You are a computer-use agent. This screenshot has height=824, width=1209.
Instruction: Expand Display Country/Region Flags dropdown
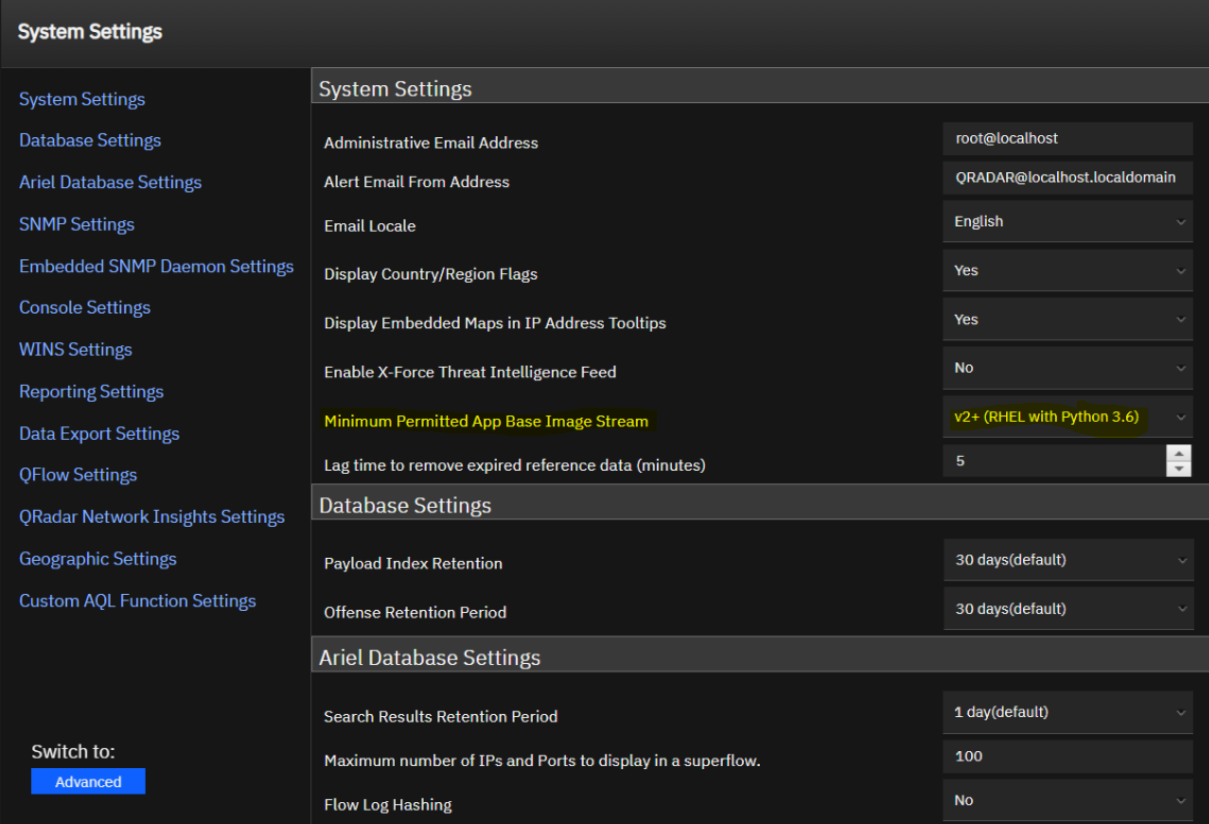tap(1067, 271)
